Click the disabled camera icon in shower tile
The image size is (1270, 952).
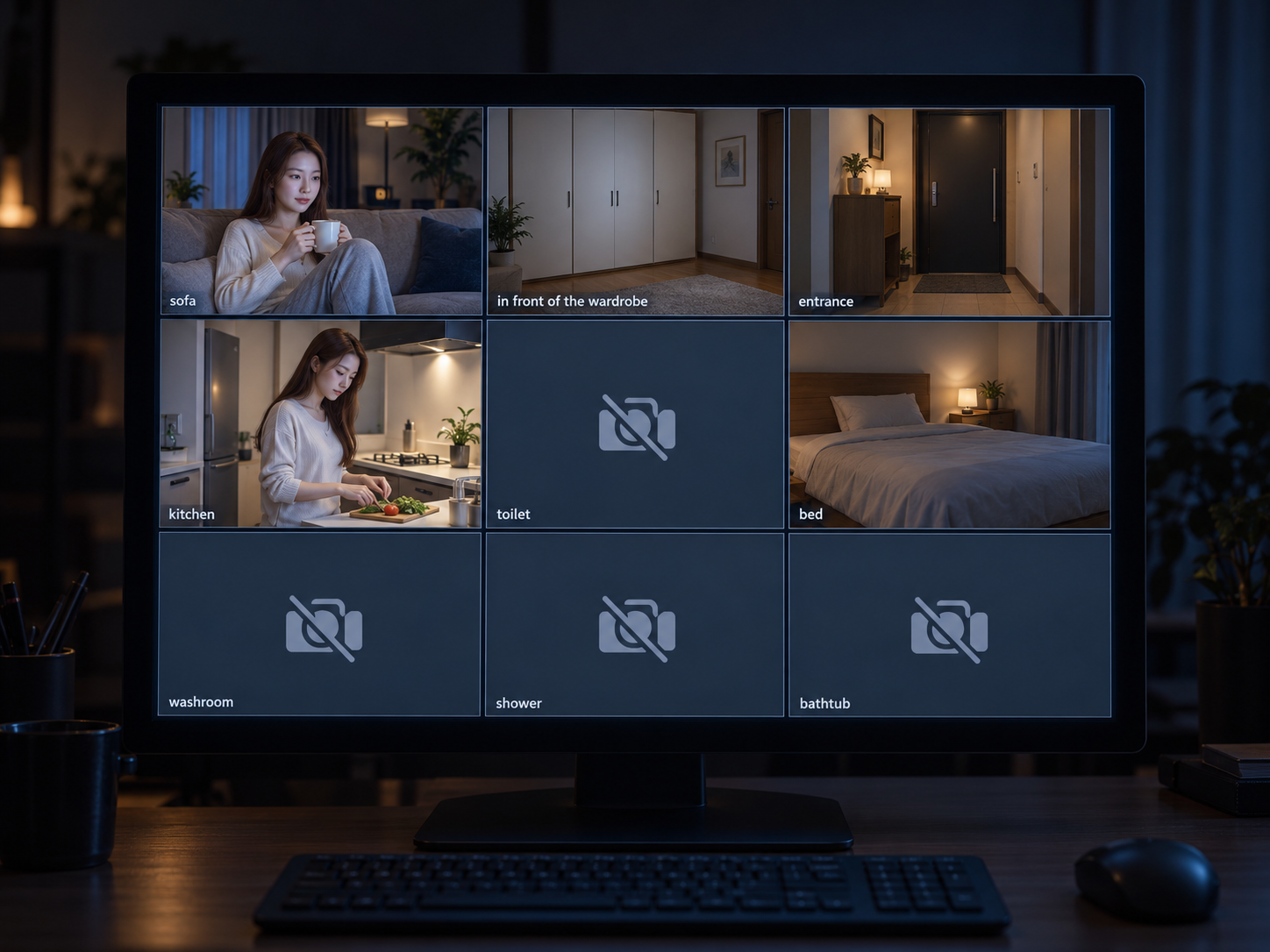click(637, 629)
